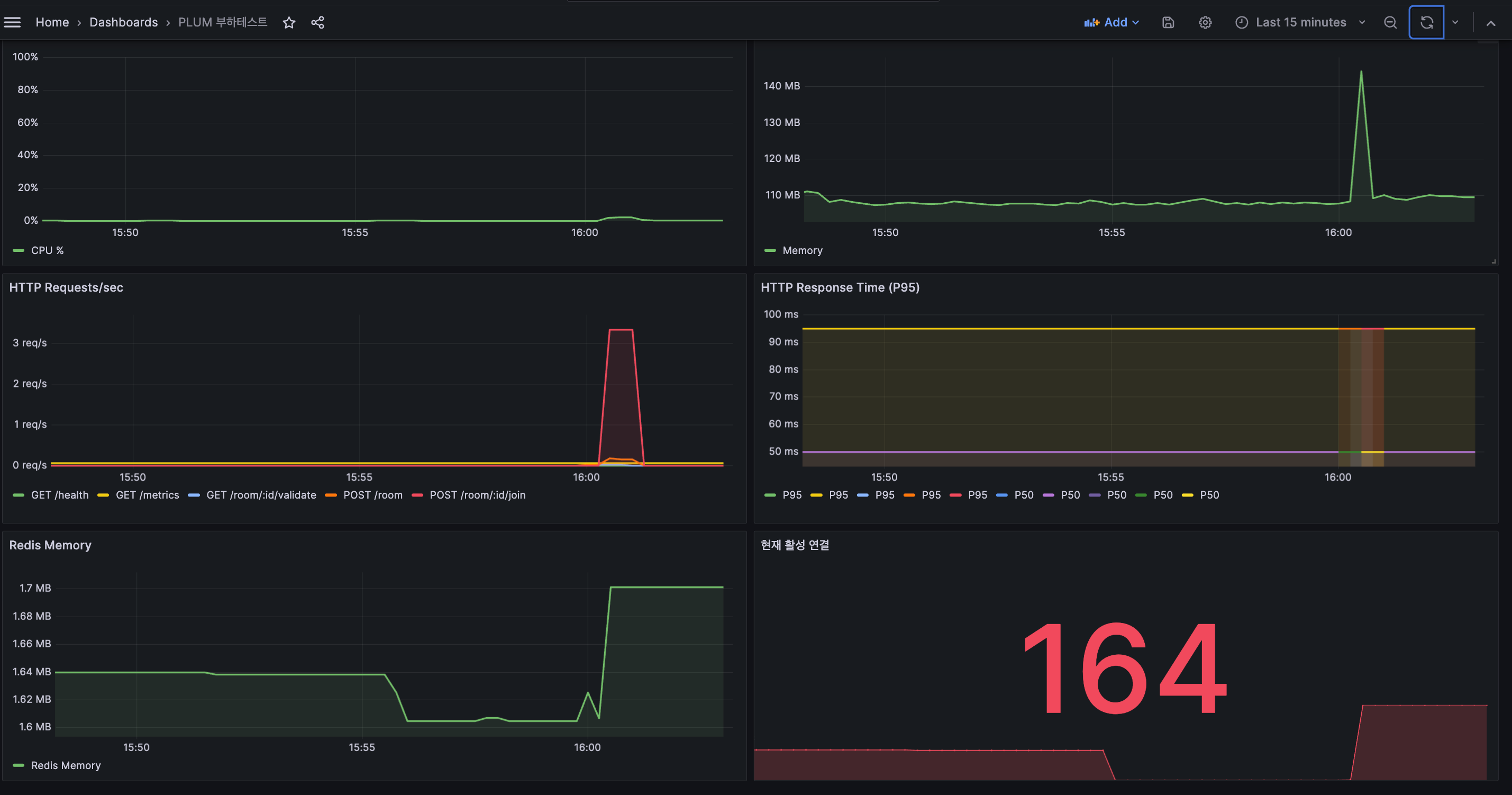
Task: Toggle GET /health series in legend
Action: pos(51,495)
